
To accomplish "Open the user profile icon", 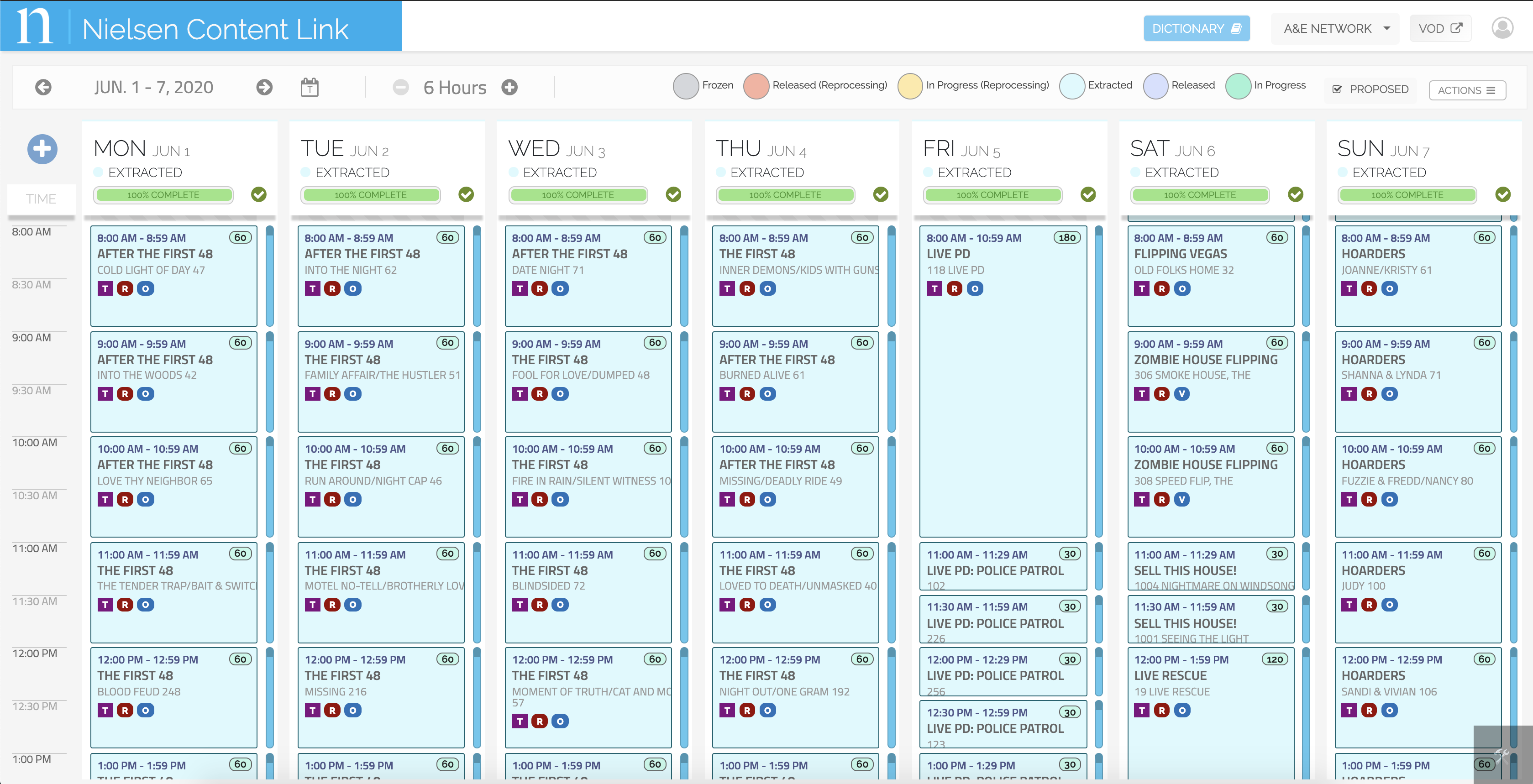I will [1502, 28].
